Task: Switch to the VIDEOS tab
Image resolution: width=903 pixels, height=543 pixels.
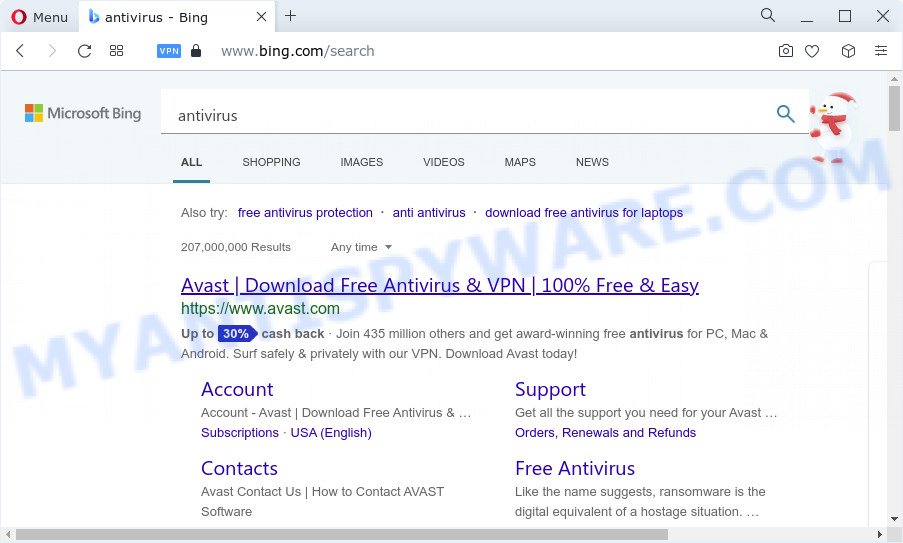Action: click(x=443, y=162)
